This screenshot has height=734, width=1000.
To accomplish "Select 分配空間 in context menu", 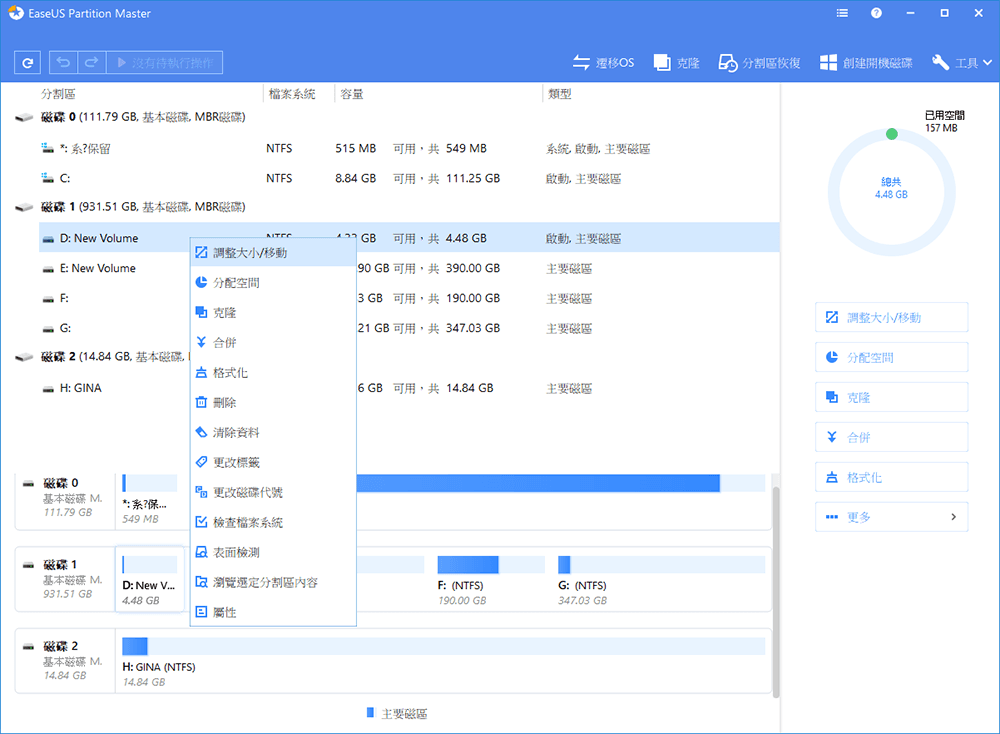I will (x=273, y=283).
